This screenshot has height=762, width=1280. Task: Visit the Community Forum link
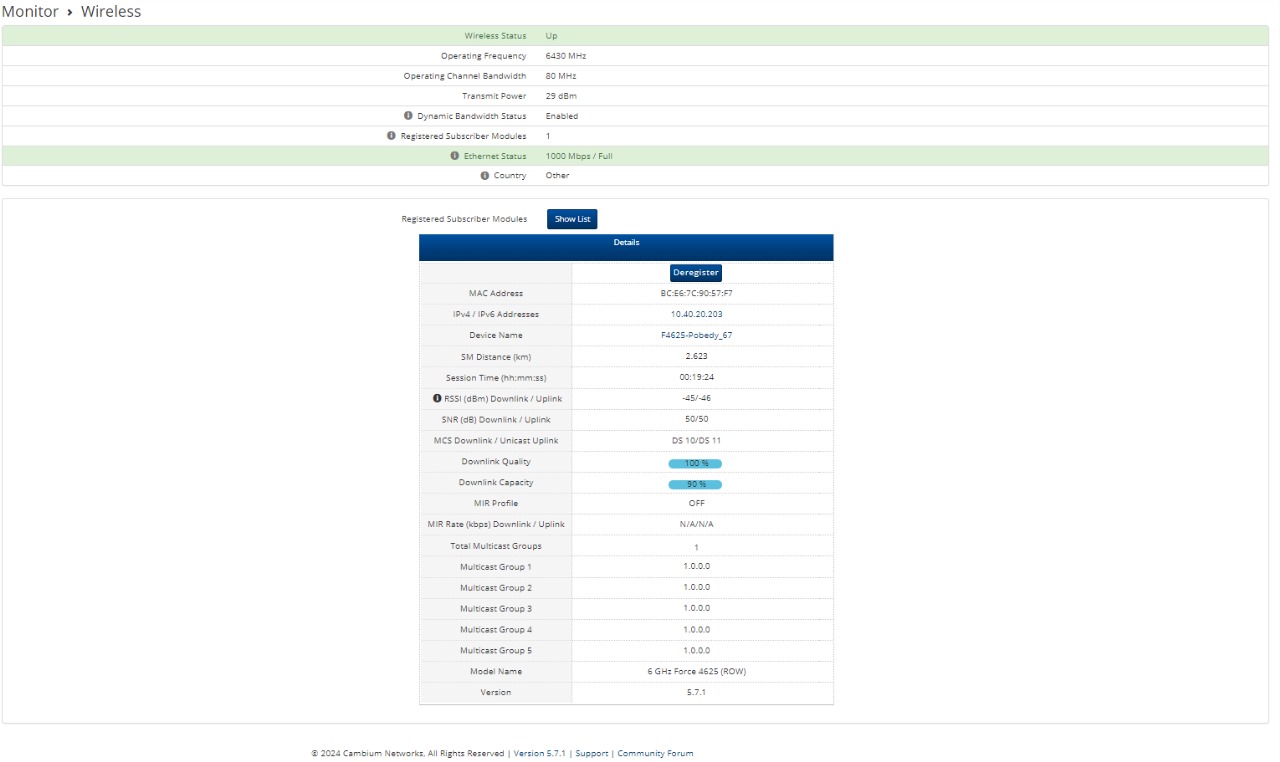pos(655,753)
